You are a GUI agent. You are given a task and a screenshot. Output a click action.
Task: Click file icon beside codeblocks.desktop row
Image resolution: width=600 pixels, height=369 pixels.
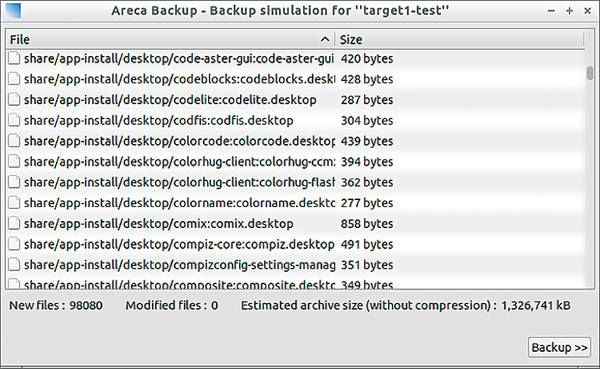[x=14, y=79]
